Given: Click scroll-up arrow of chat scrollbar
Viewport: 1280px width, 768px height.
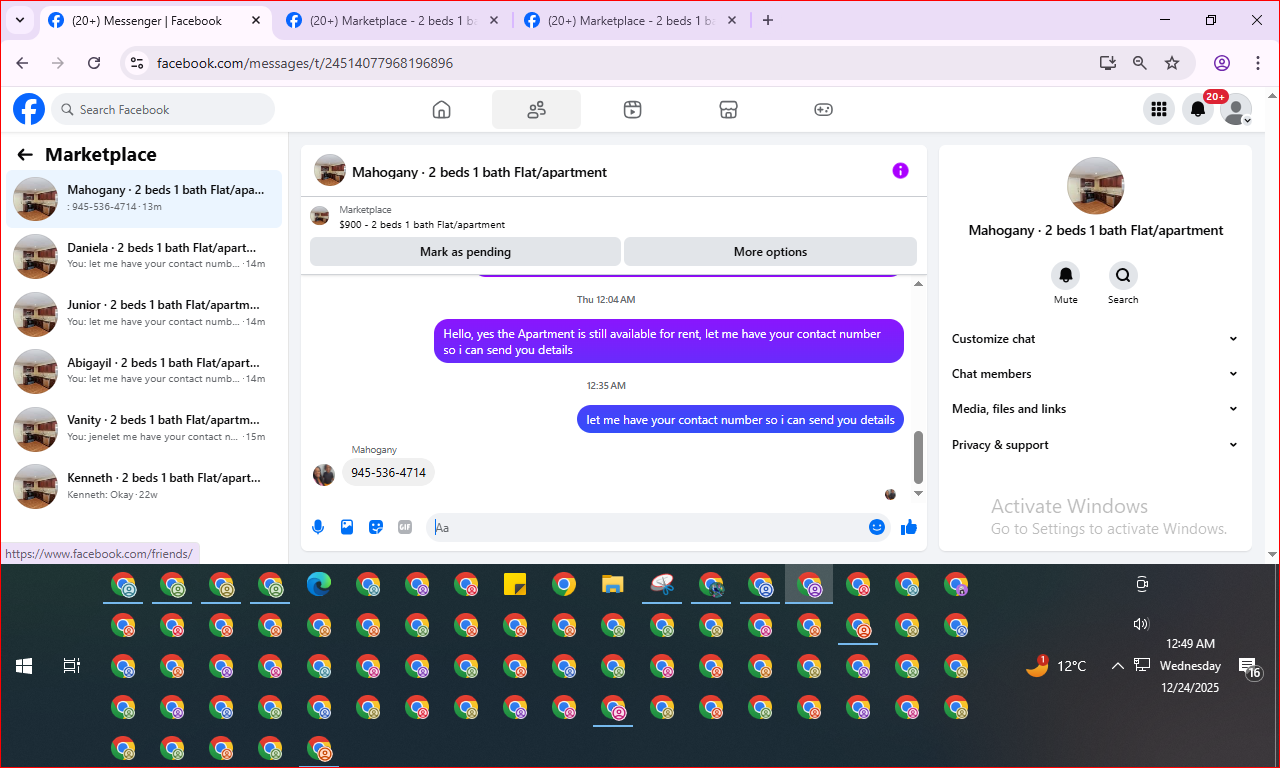Looking at the screenshot, I should click(918, 284).
